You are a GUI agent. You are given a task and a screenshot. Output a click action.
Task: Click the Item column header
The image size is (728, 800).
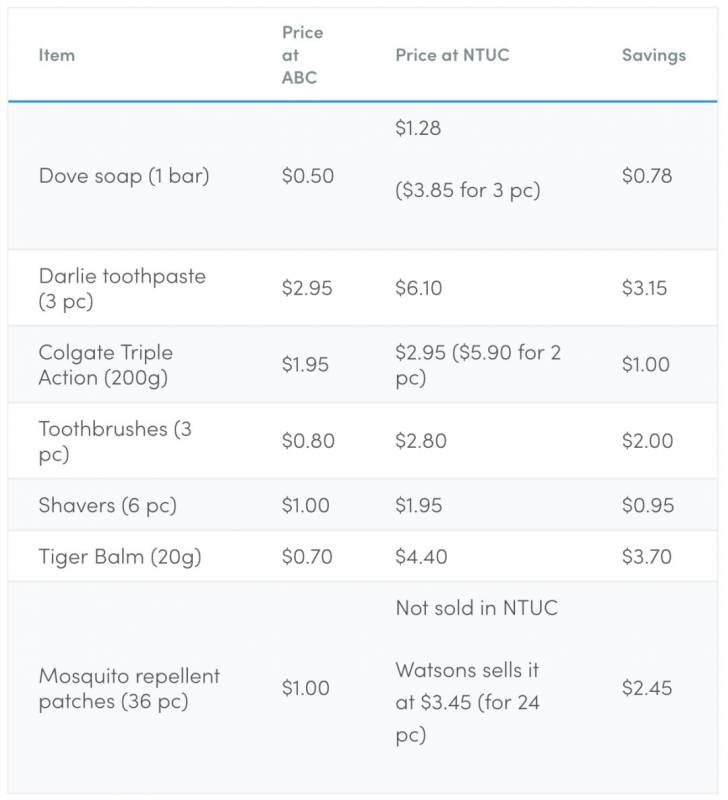[x=57, y=55]
